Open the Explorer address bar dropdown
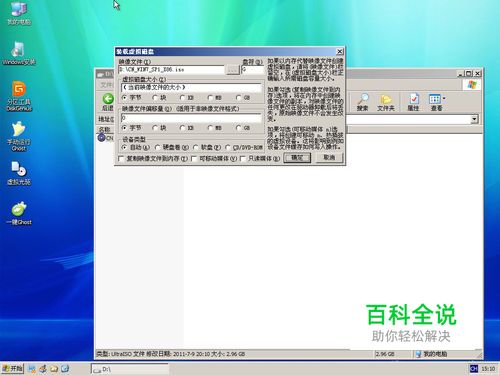 coord(474,119)
